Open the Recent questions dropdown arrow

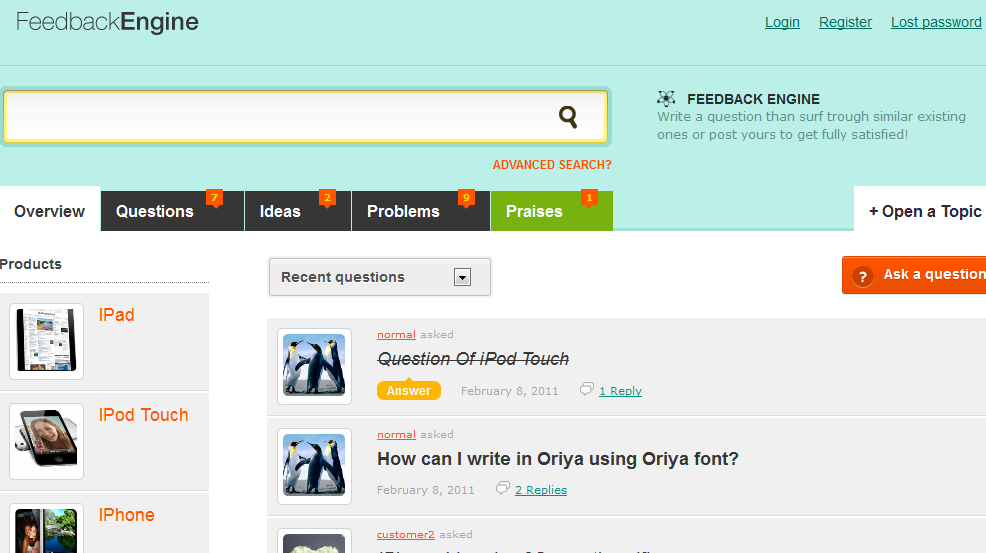(x=462, y=277)
